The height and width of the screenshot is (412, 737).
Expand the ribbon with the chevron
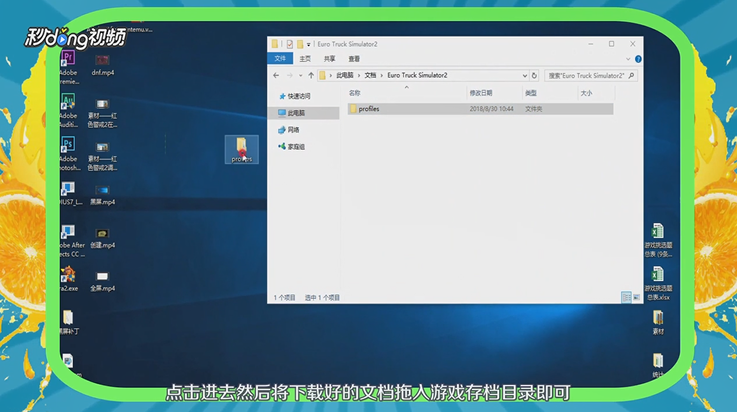pos(628,59)
